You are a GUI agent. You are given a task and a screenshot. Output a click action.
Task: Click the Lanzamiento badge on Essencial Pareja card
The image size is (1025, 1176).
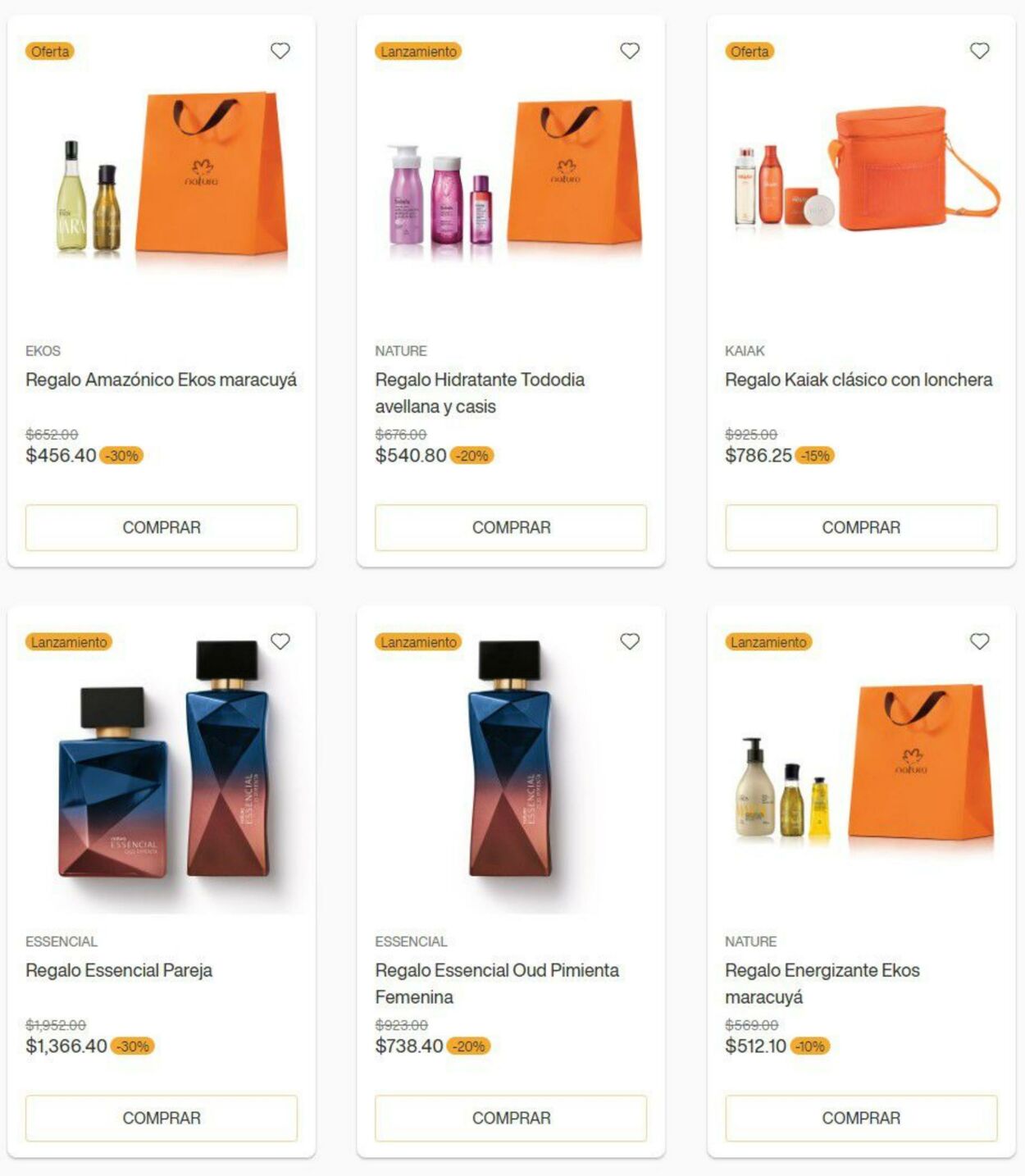tap(69, 641)
